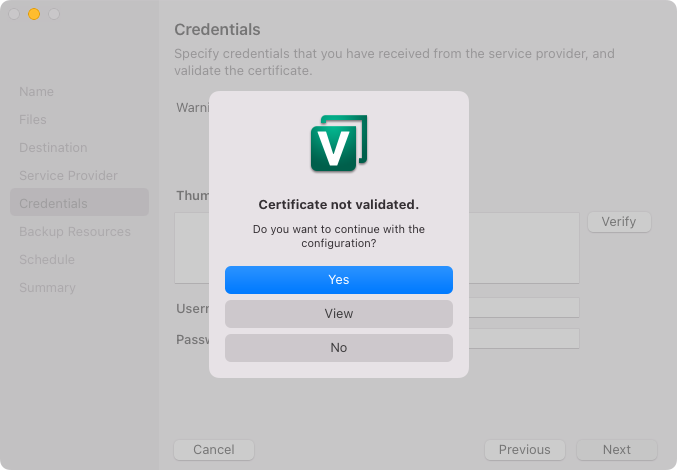Return to the Previous wizard step
Screen dimensions: 677x470
tap(524, 449)
